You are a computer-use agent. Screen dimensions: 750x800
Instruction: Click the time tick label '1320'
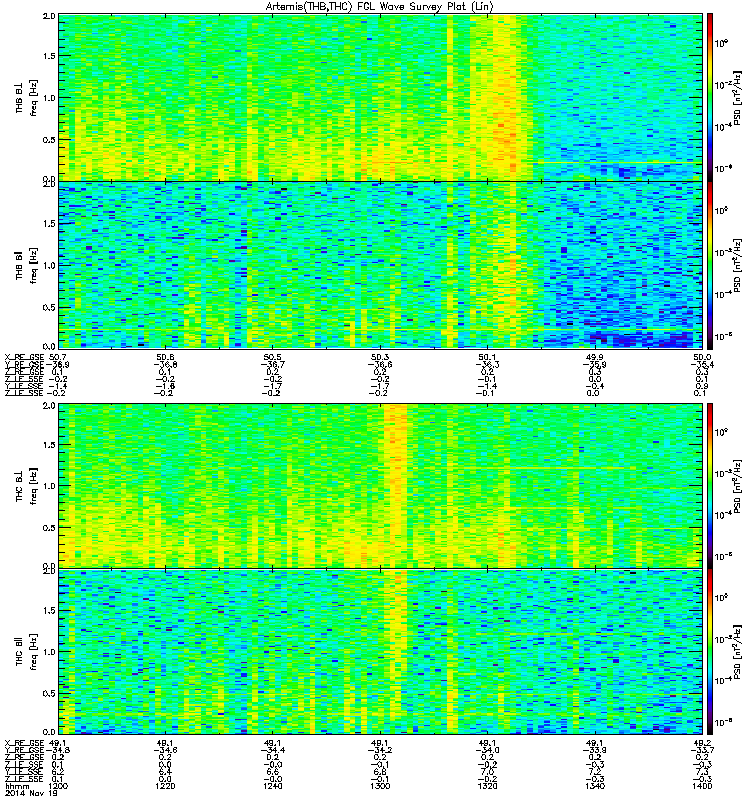[x=487, y=786]
